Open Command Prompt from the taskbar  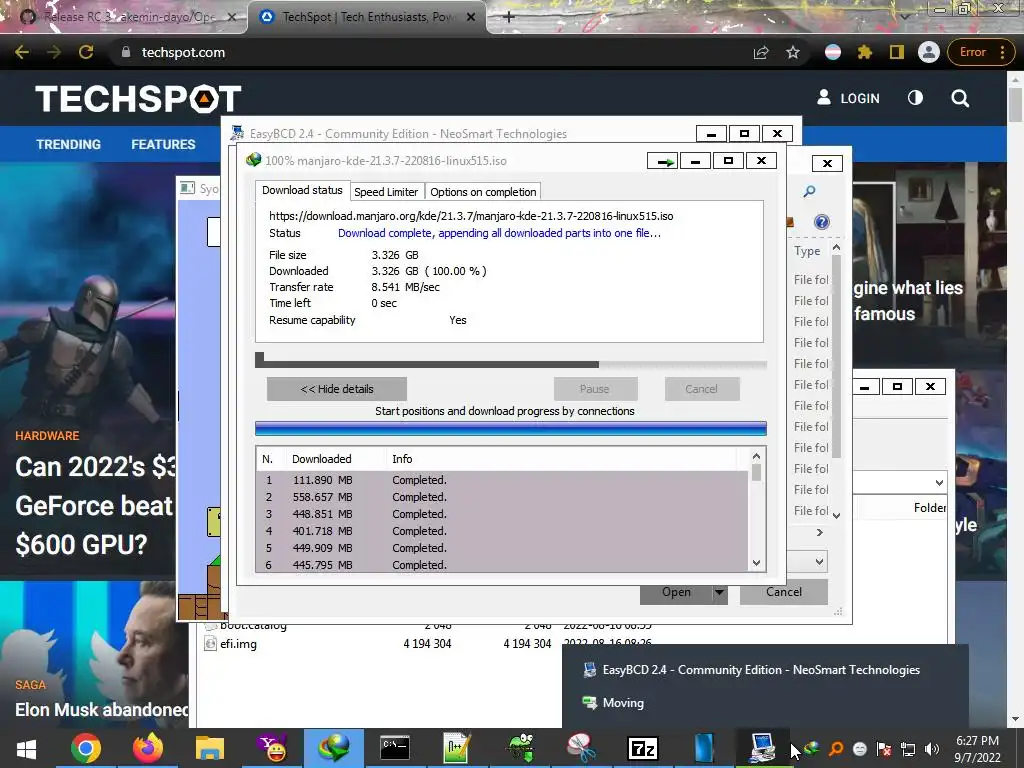[x=395, y=748]
